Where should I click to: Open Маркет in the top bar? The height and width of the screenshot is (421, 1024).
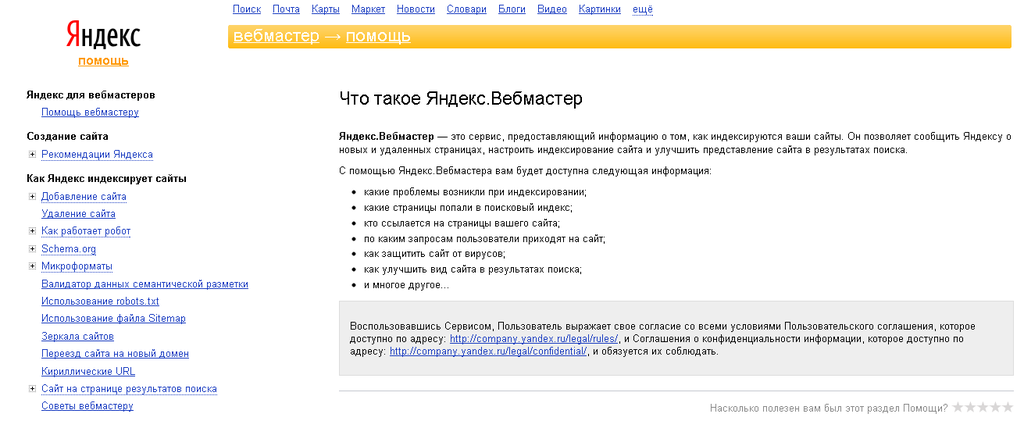coord(368,9)
